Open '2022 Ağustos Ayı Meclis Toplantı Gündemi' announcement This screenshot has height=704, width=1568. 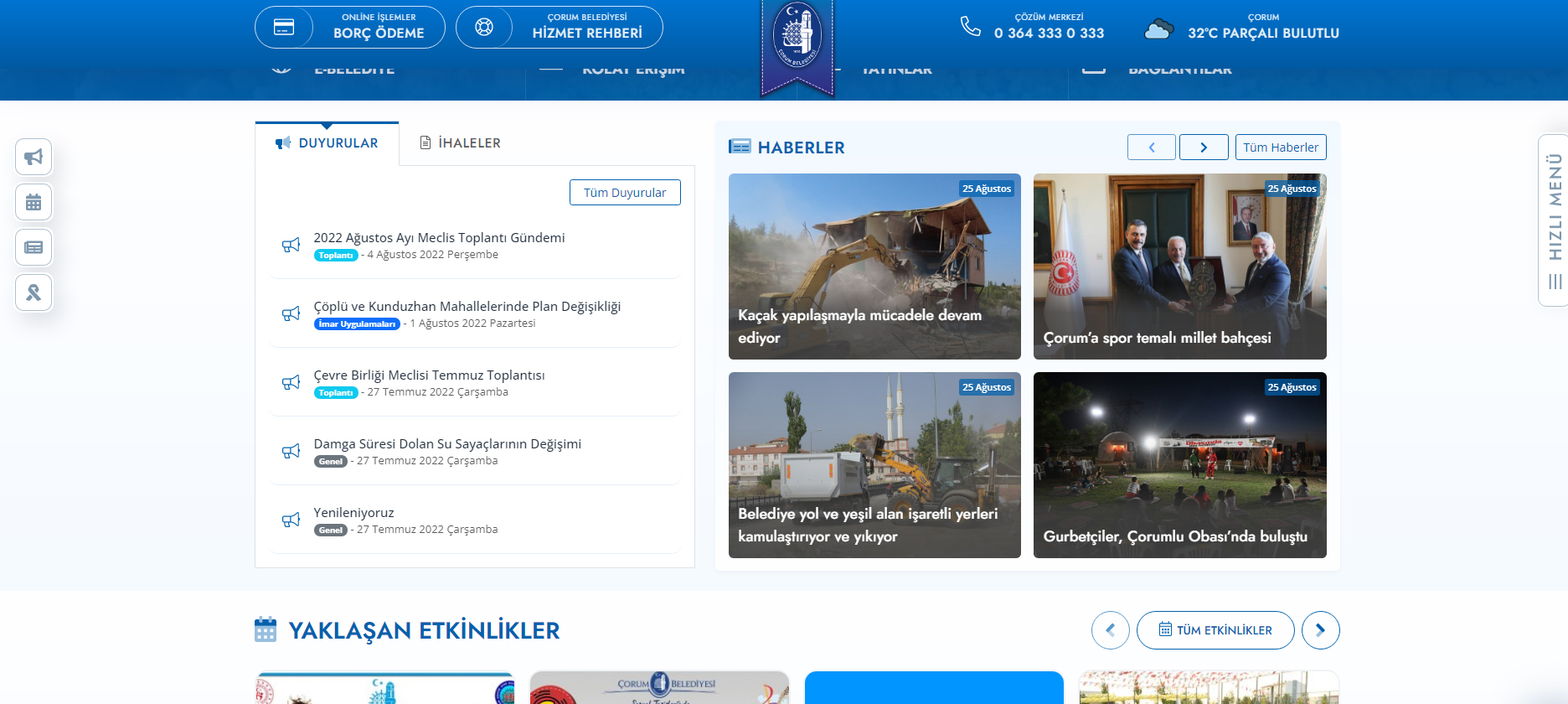[439, 238]
